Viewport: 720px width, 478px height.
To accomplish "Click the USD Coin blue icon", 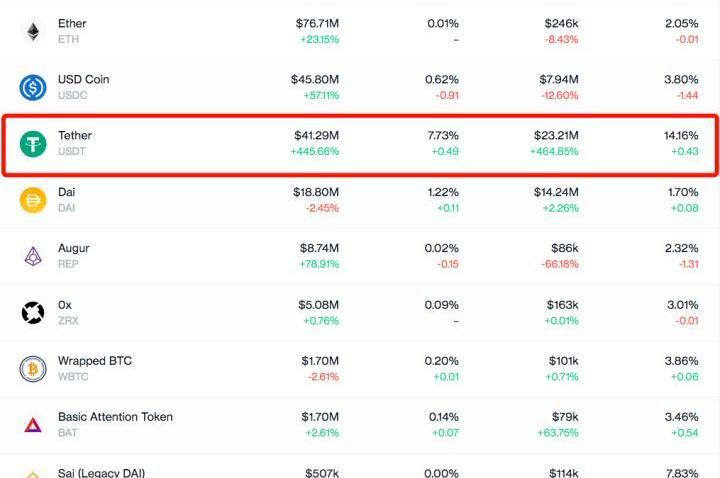I will point(33,88).
